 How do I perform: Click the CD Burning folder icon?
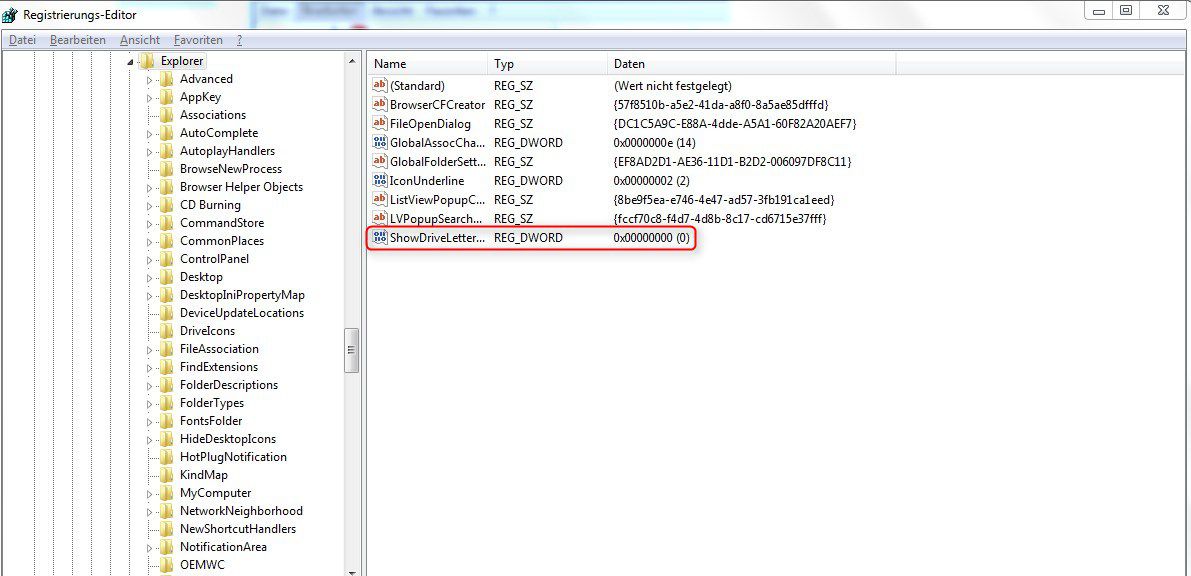(x=165, y=204)
